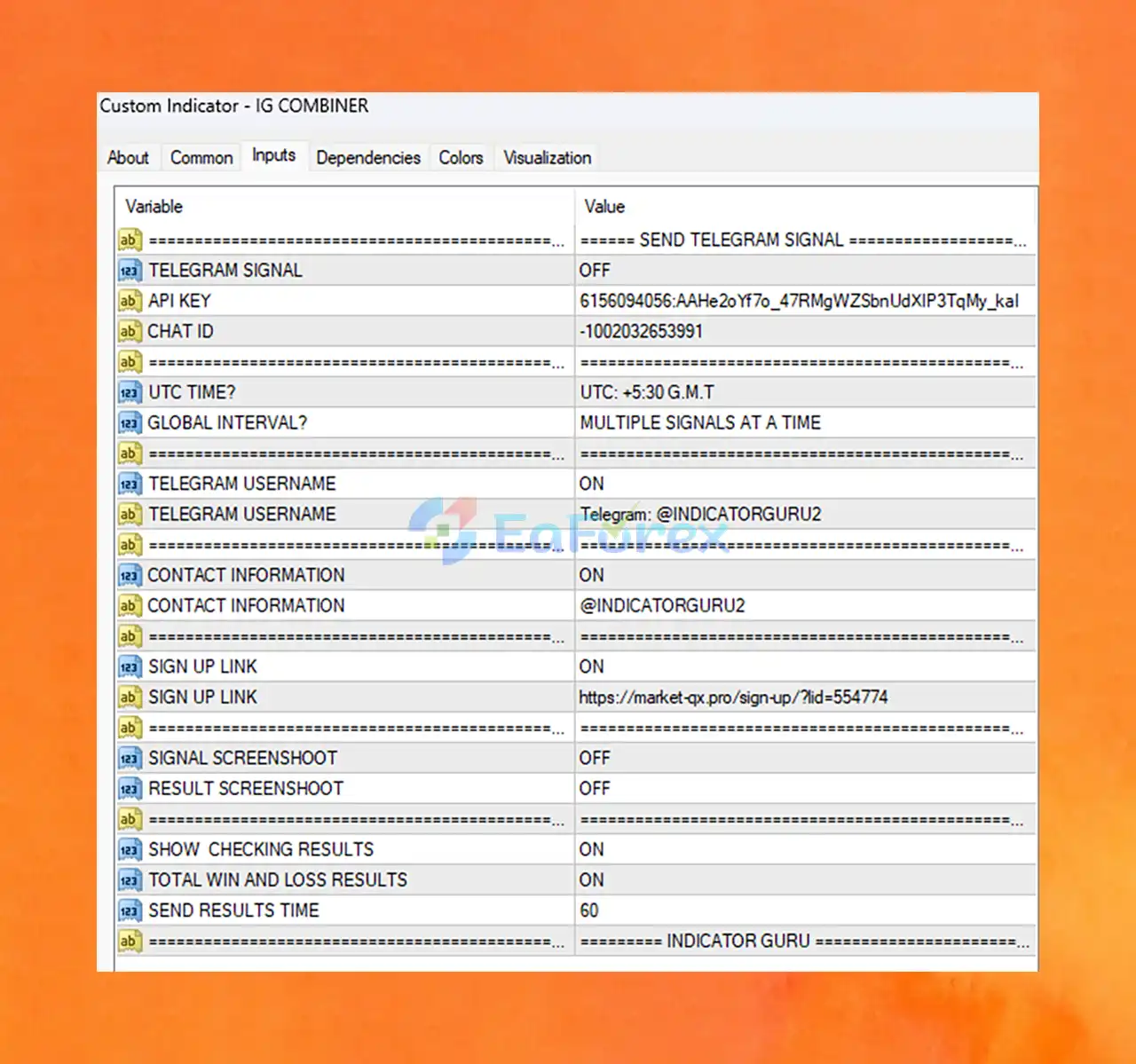Click the integer icon beside UTC TIME?
The height and width of the screenshot is (1064, 1136).
(130, 392)
